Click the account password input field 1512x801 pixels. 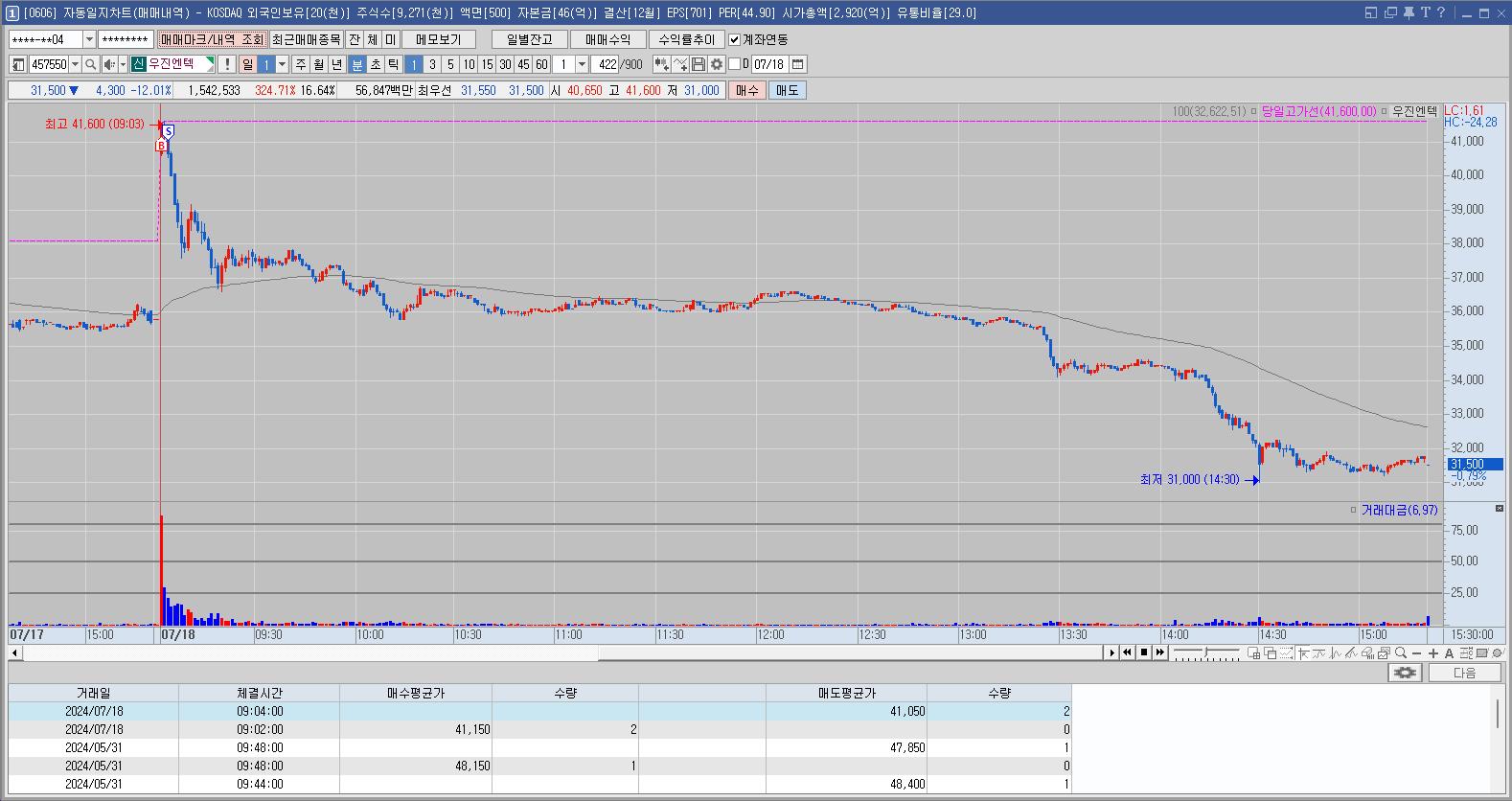[x=126, y=39]
